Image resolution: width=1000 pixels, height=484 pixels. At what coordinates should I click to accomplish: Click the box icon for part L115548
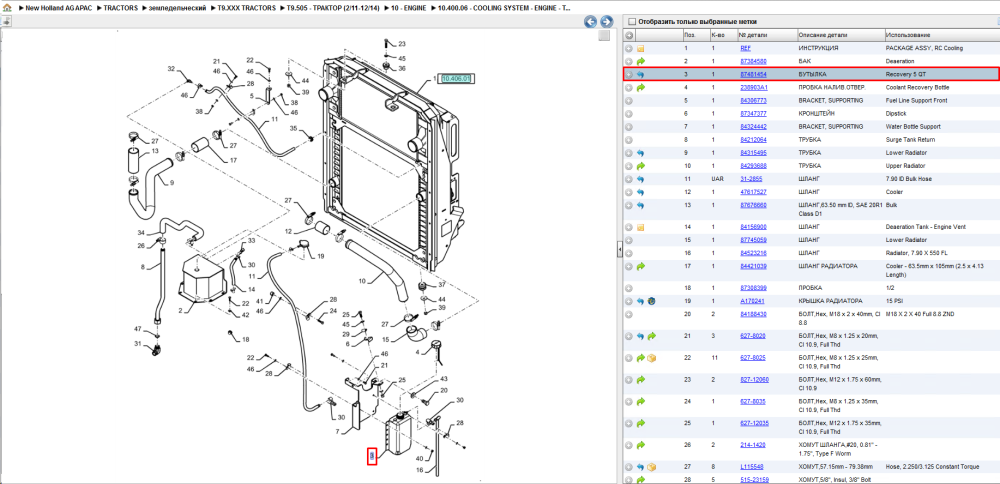point(652,467)
